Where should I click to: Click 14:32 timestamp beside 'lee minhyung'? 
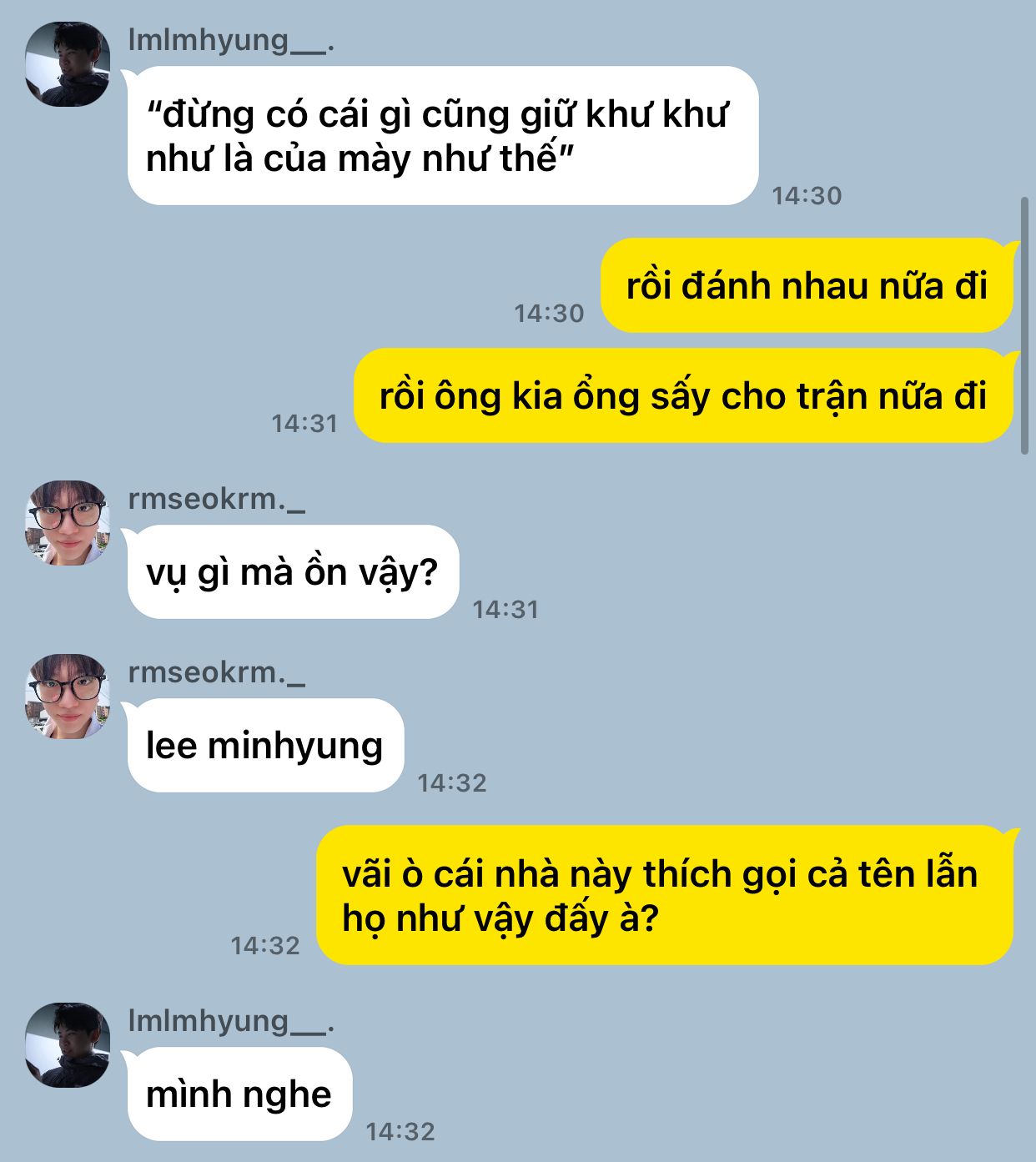[452, 783]
